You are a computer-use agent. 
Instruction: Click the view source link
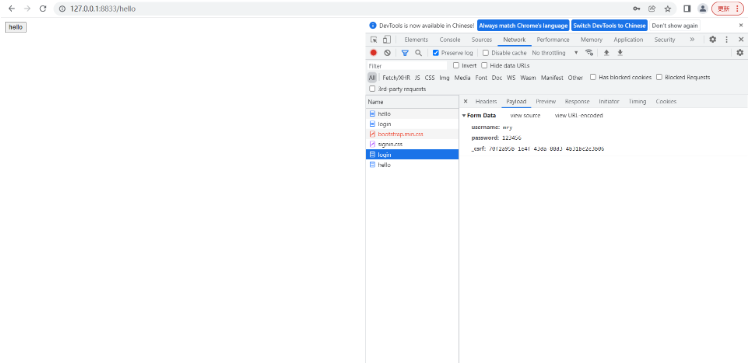(x=525, y=116)
